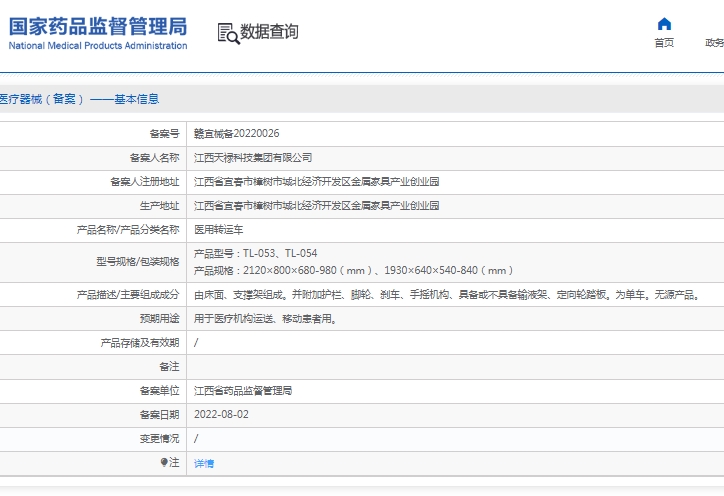Click the 首页 menu label

tap(664, 43)
